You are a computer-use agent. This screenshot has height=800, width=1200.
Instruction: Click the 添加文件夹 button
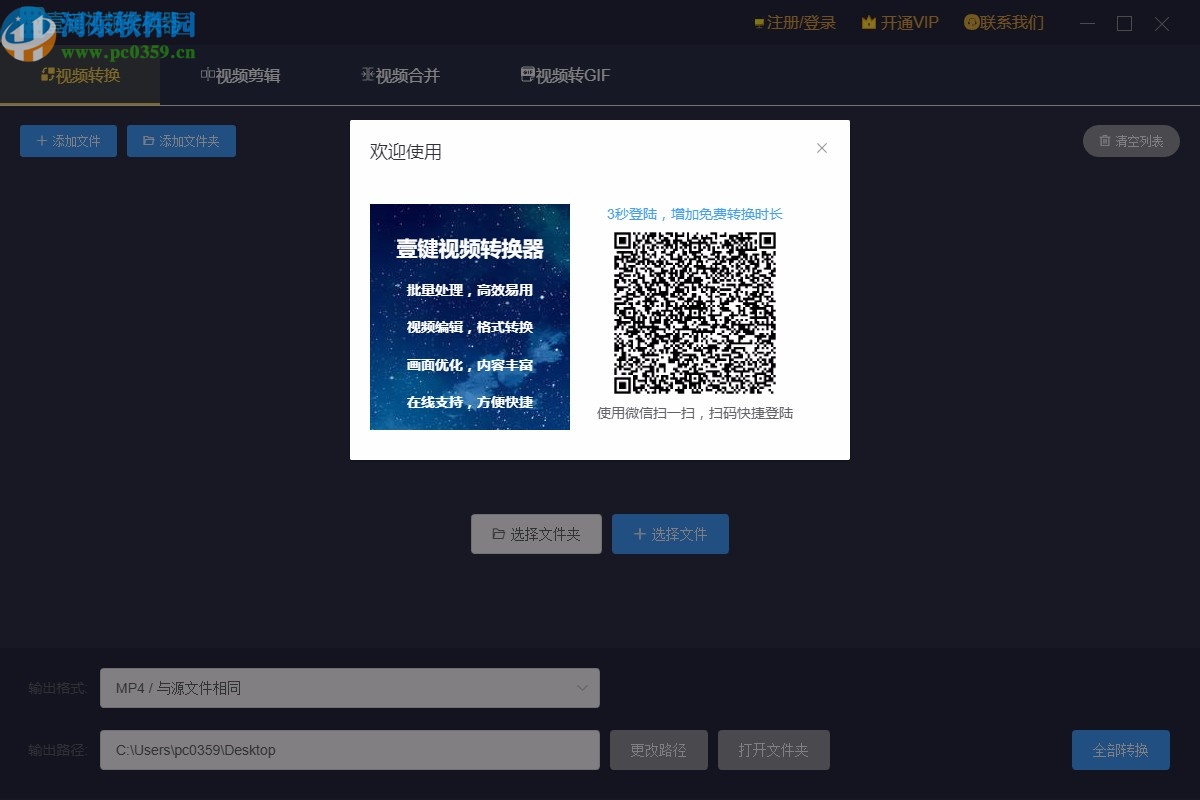[x=181, y=141]
